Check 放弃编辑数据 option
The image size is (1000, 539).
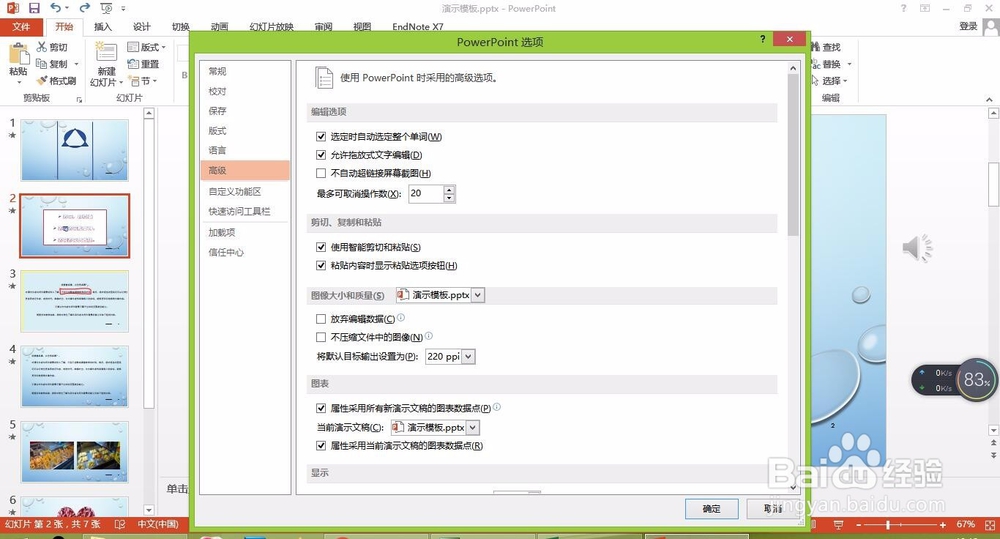pyautogui.click(x=321, y=319)
